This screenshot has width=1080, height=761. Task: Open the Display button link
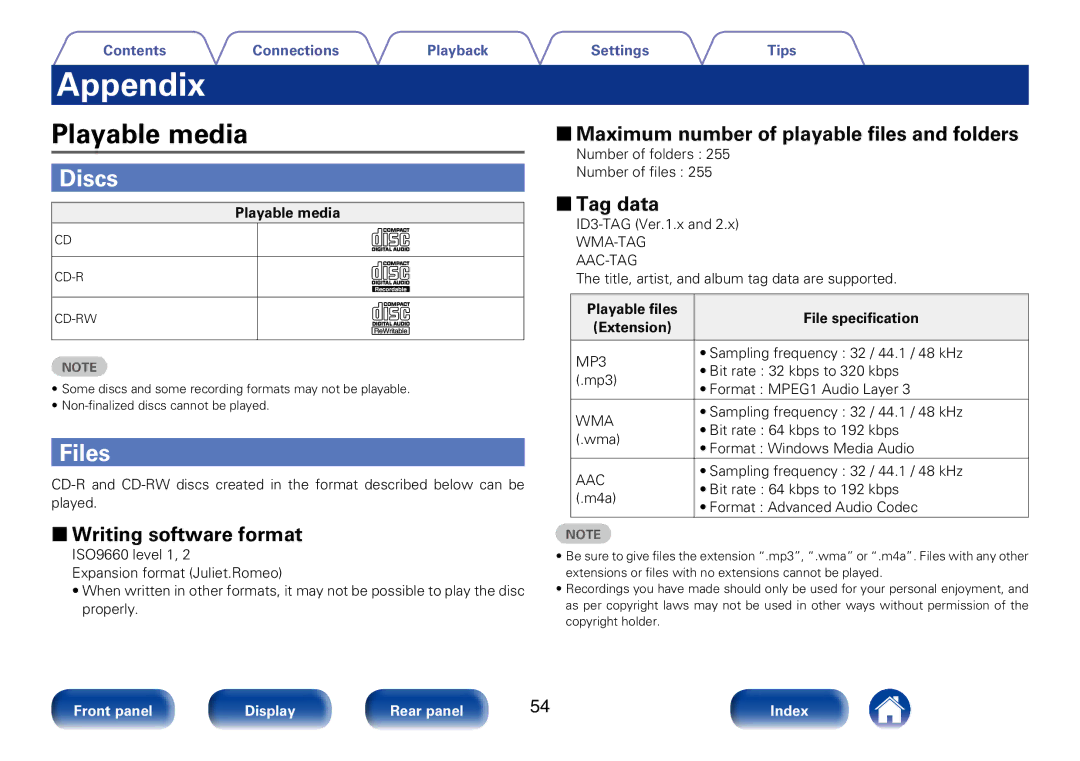point(270,709)
